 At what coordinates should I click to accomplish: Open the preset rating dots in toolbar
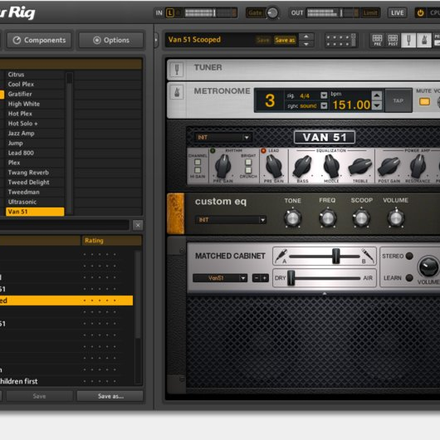340,40
